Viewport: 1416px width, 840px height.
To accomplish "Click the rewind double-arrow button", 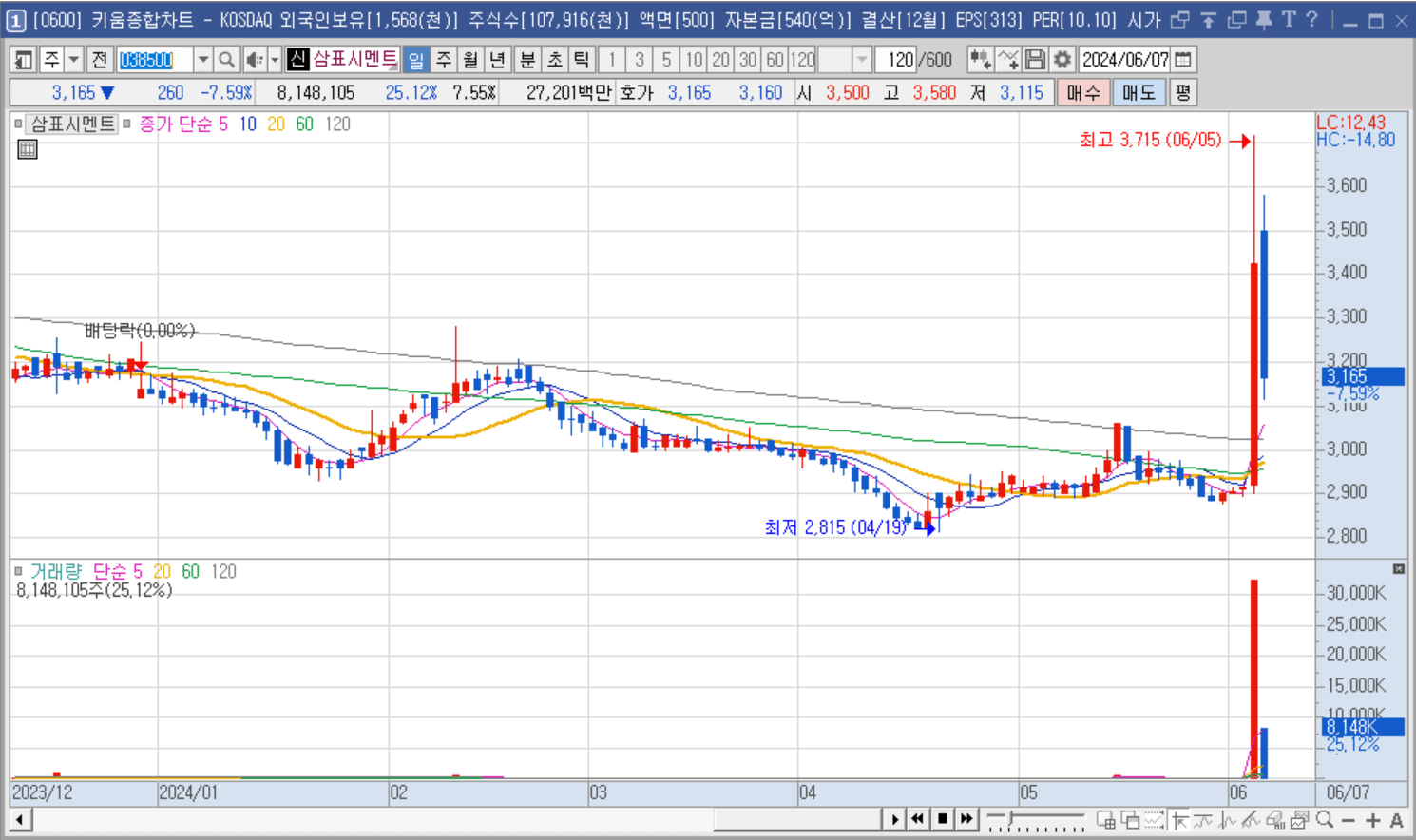I will (918, 819).
